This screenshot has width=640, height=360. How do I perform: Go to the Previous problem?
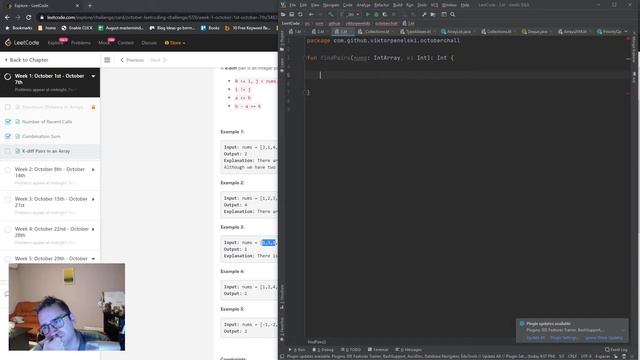click(132, 60)
